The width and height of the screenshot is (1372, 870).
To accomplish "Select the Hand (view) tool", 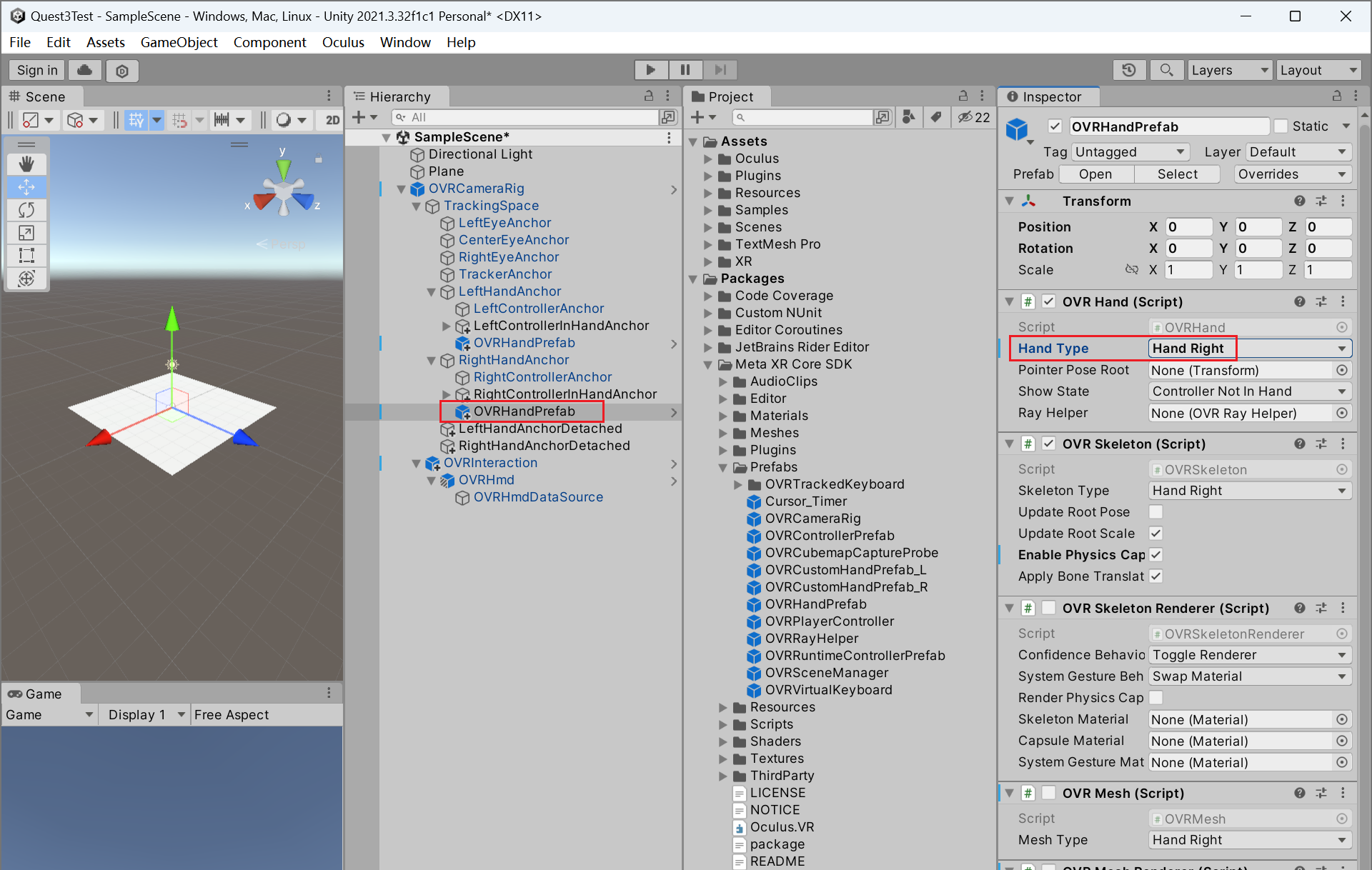I will (x=26, y=164).
